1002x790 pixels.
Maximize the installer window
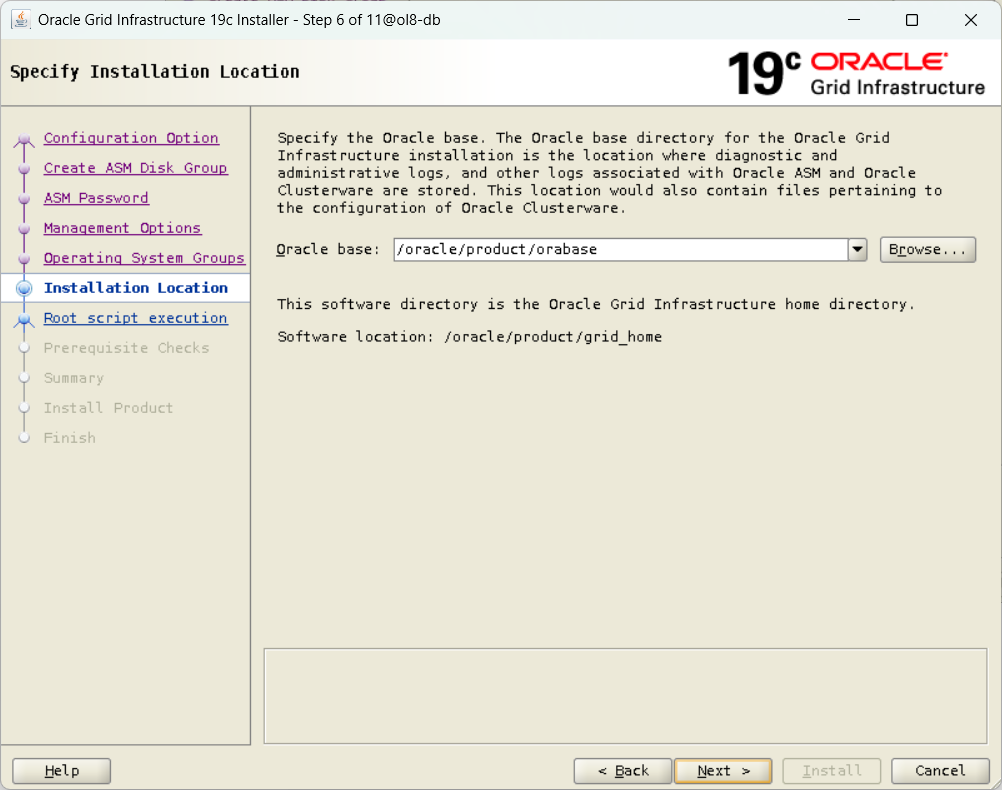click(912, 20)
